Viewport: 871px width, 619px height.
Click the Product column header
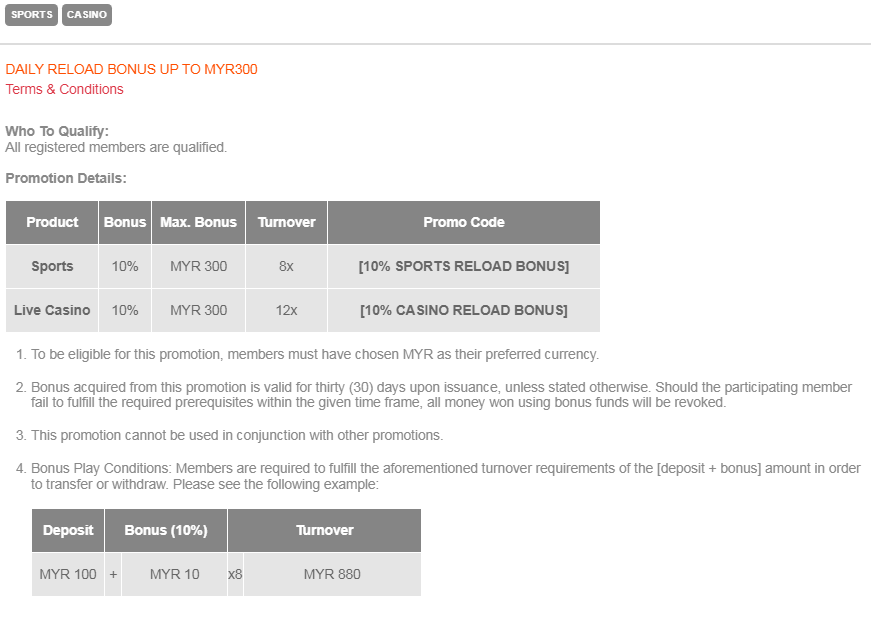pyautogui.click(x=52, y=222)
